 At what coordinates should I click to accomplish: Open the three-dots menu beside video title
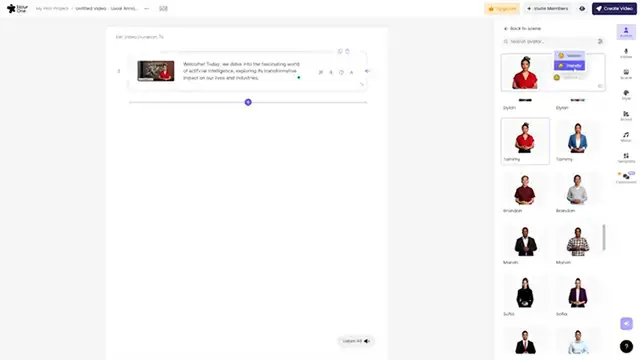[147, 9]
